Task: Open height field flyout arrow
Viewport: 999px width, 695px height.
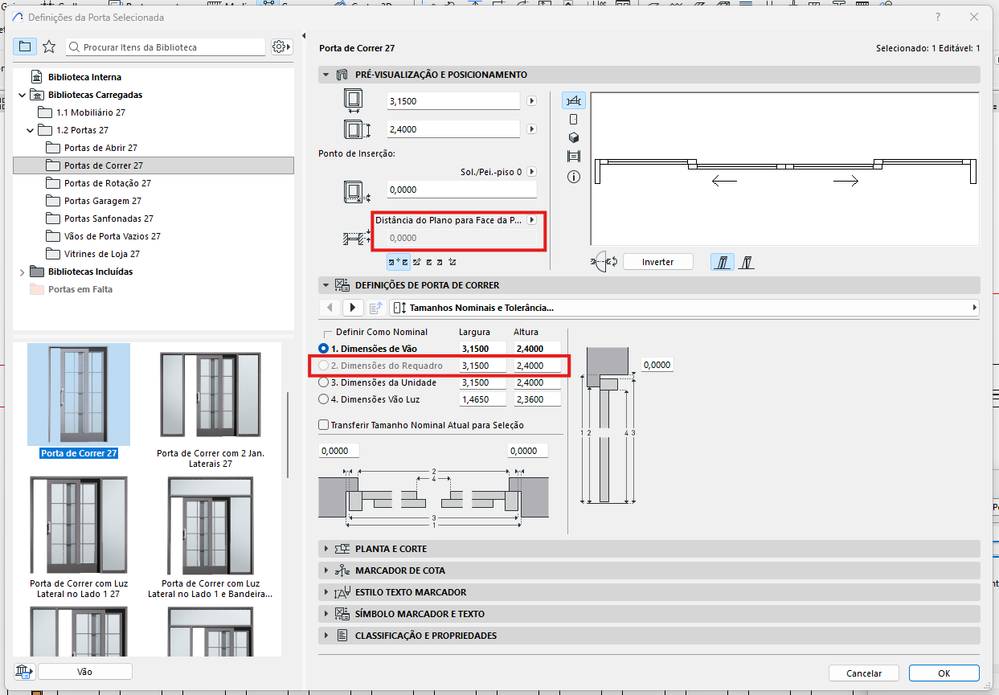Action: click(x=531, y=129)
